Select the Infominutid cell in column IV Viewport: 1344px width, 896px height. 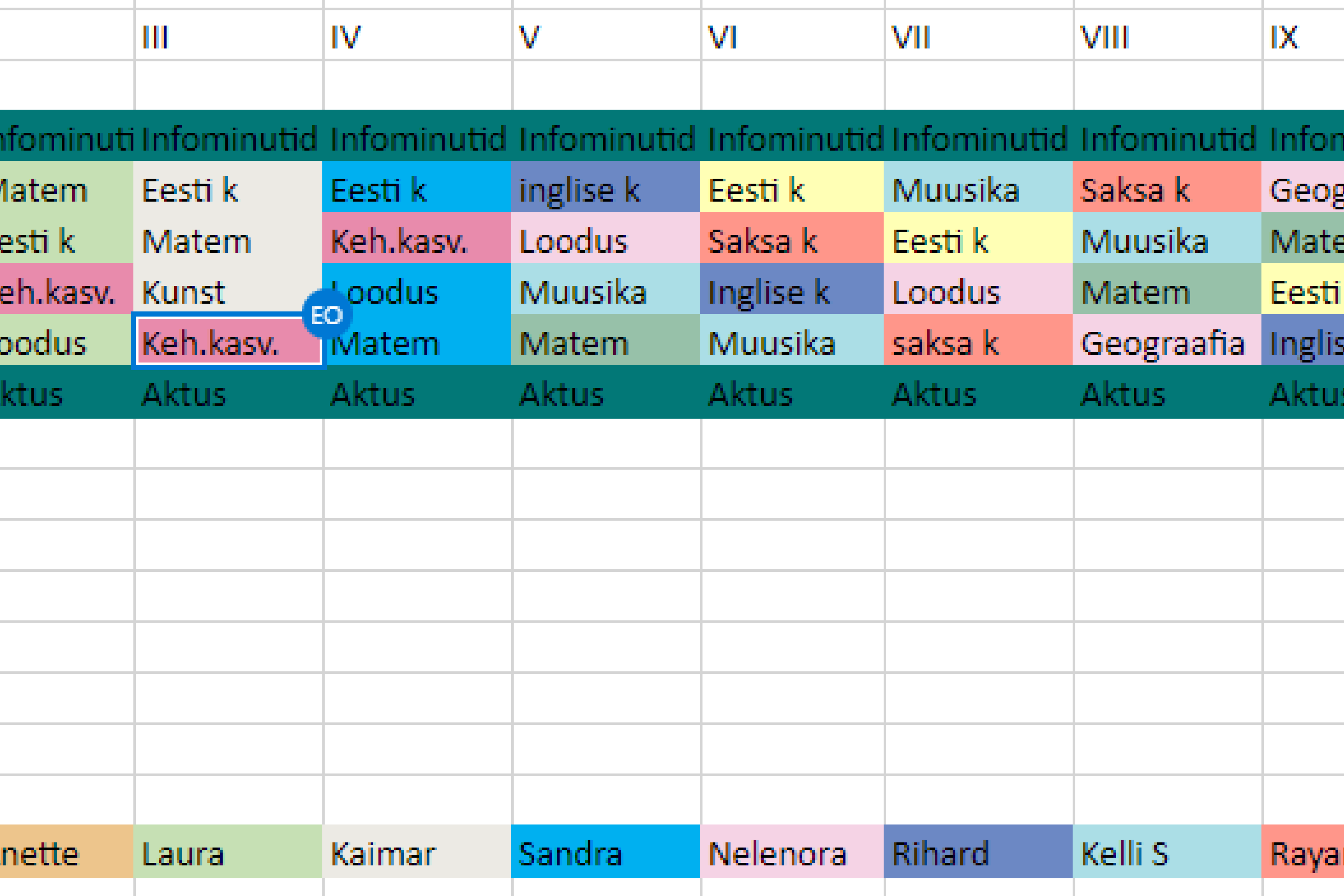417,139
